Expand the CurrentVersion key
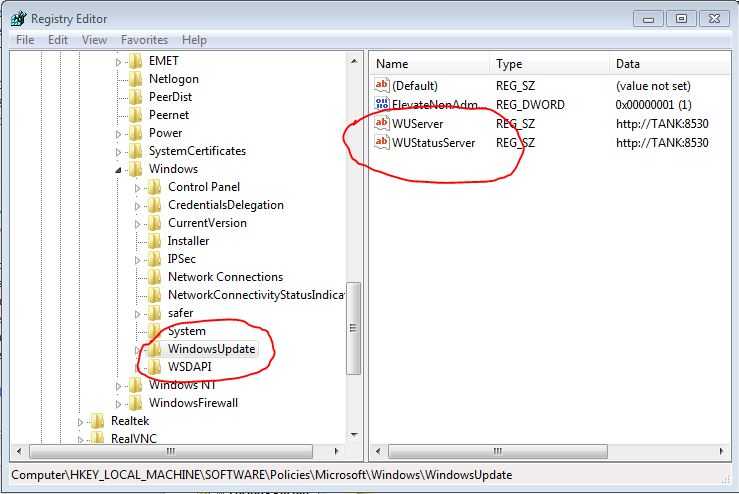The image size is (739, 494). pyautogui.click(x=137, y=224)
